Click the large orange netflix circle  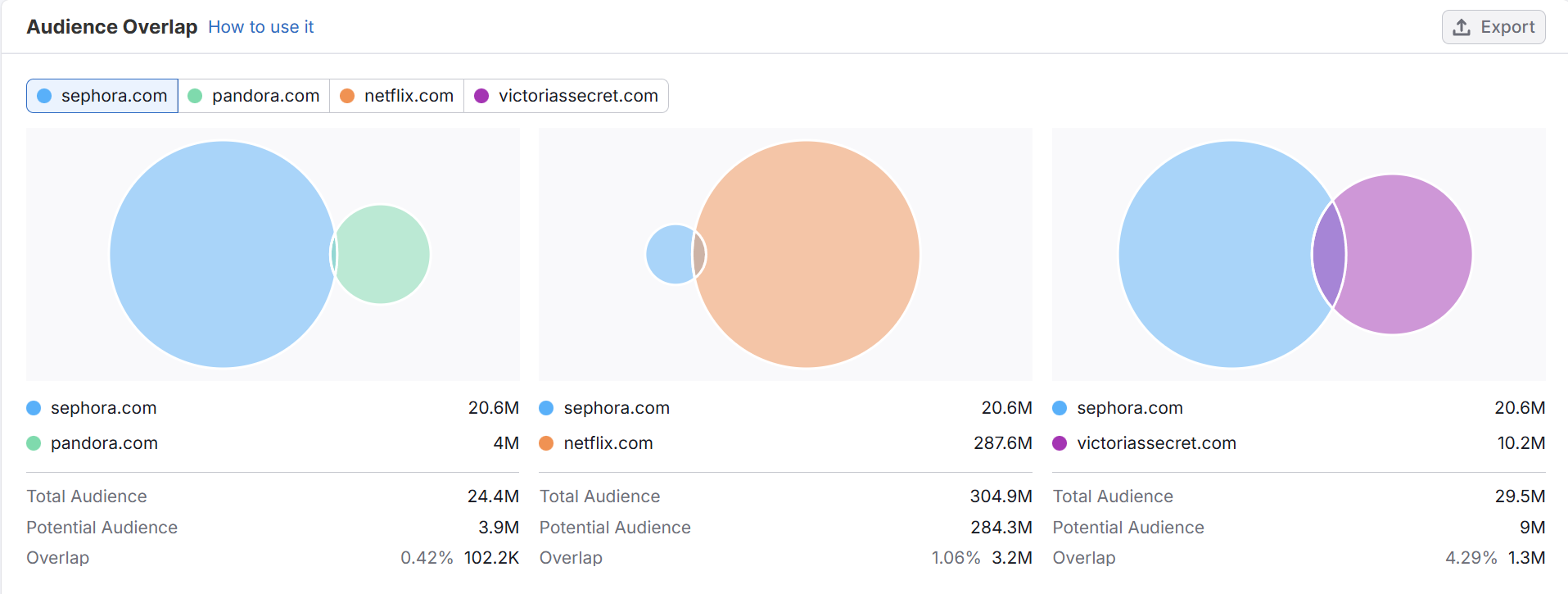pos(811,254)
